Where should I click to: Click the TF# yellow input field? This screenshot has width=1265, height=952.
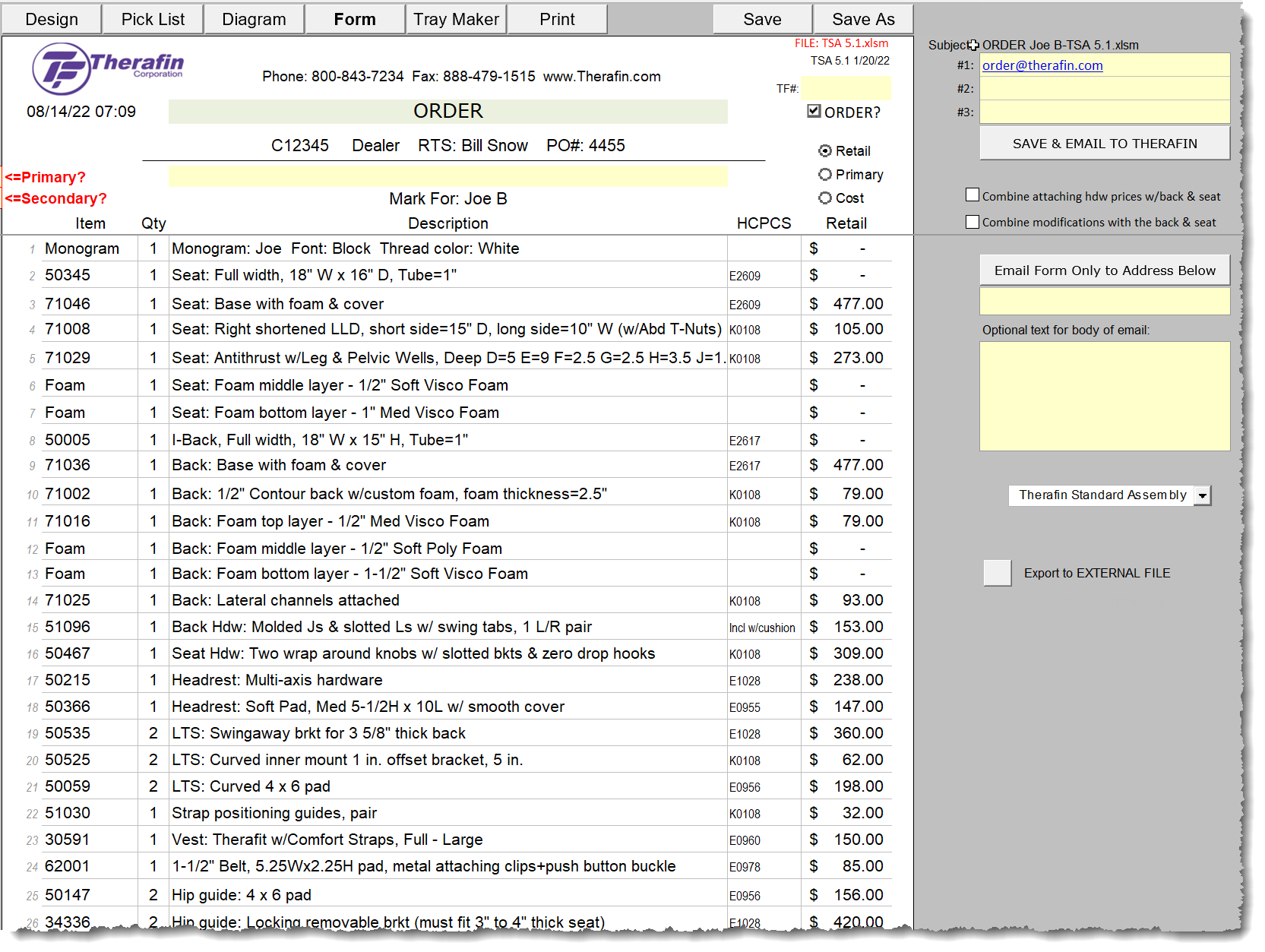coord(846,88)
